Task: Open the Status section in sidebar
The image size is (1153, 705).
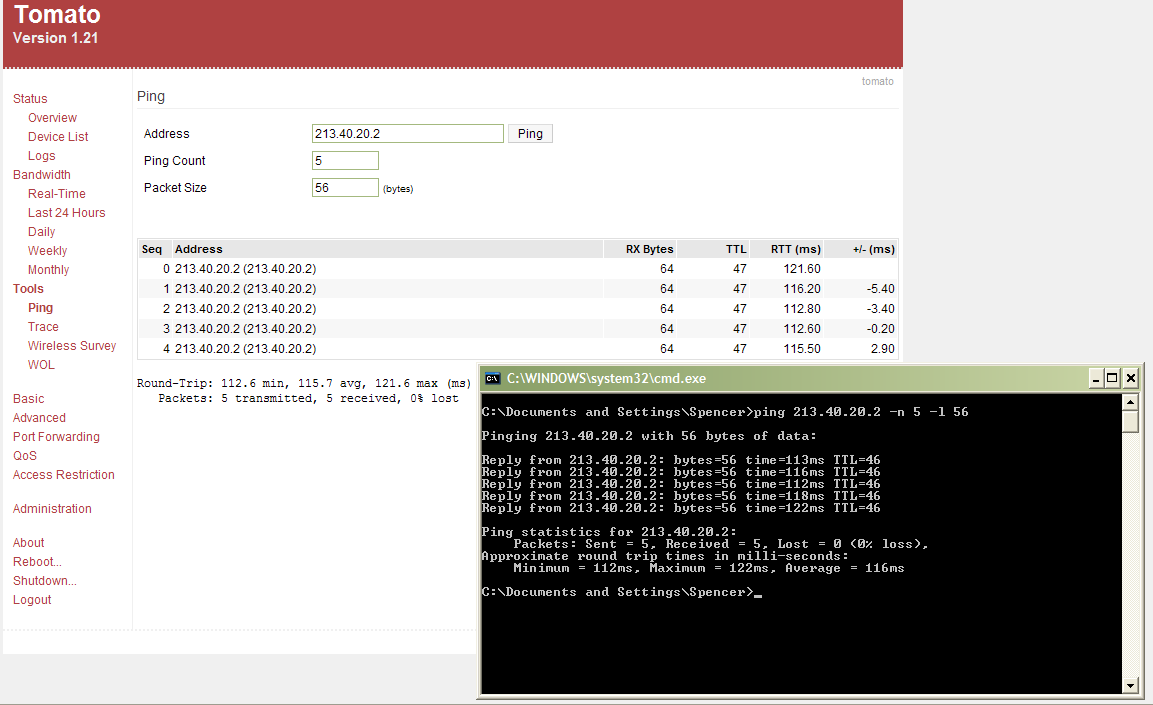Action: coord(30,99)
